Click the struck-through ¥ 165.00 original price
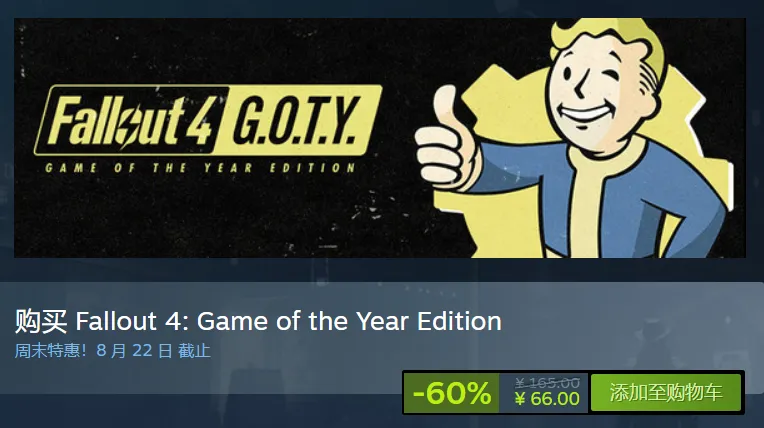The width and height of the screenshot is (764, 428). pos(547,383)
